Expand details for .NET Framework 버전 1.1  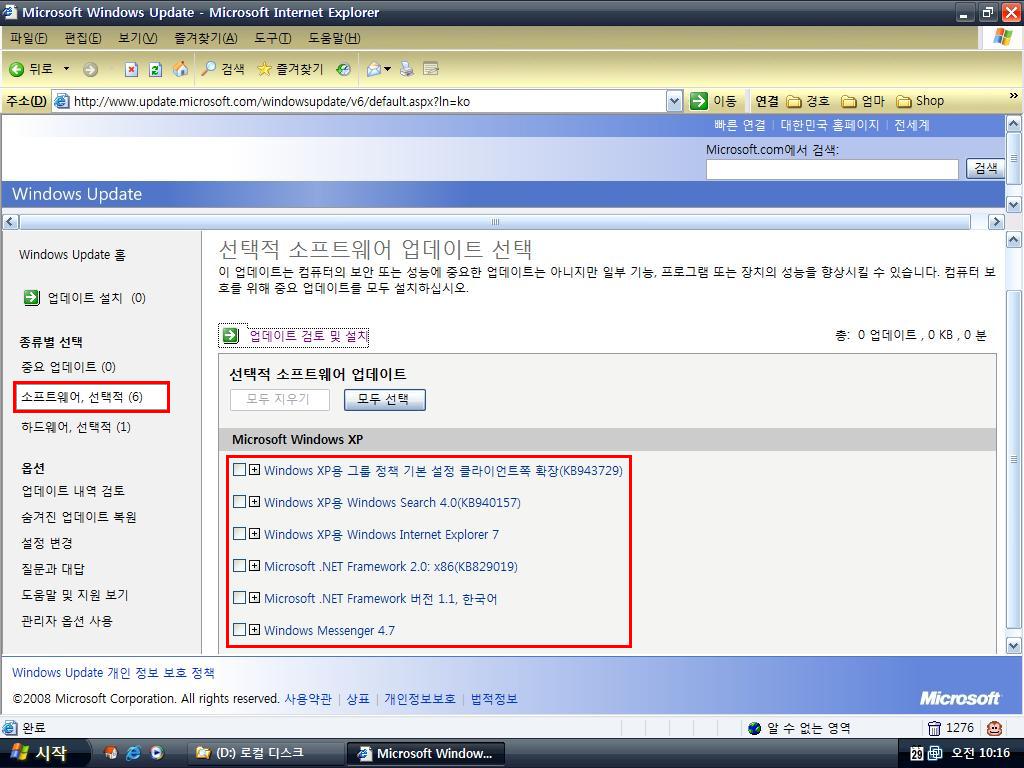pyautogui.click(x=255, y=598)
